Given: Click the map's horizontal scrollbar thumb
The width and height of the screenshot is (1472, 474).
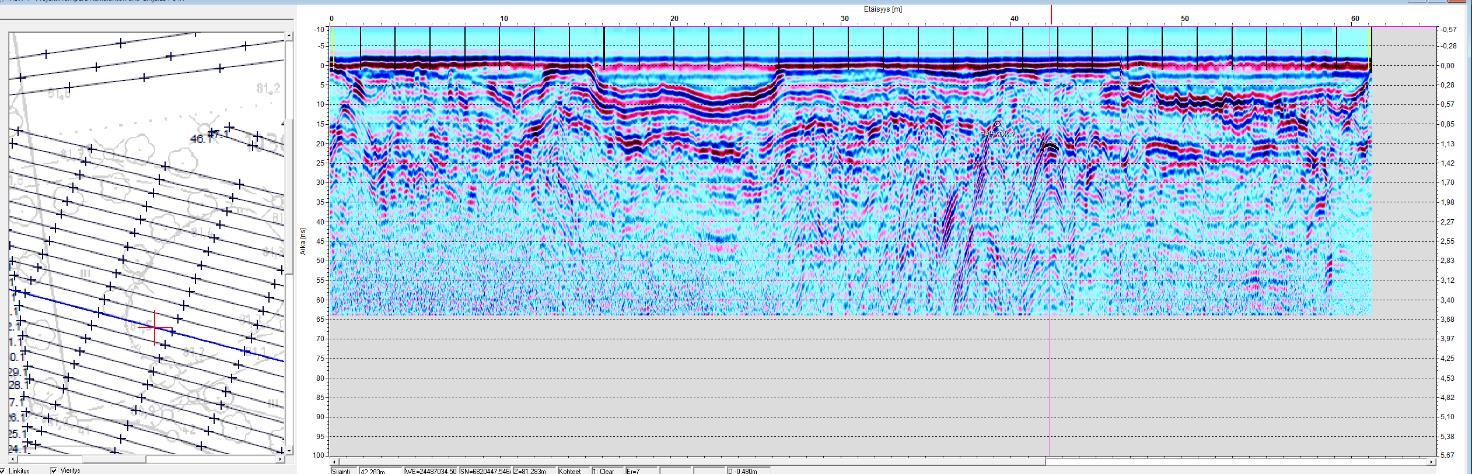Looking at the screenshot, I should (x=114, y=459).
